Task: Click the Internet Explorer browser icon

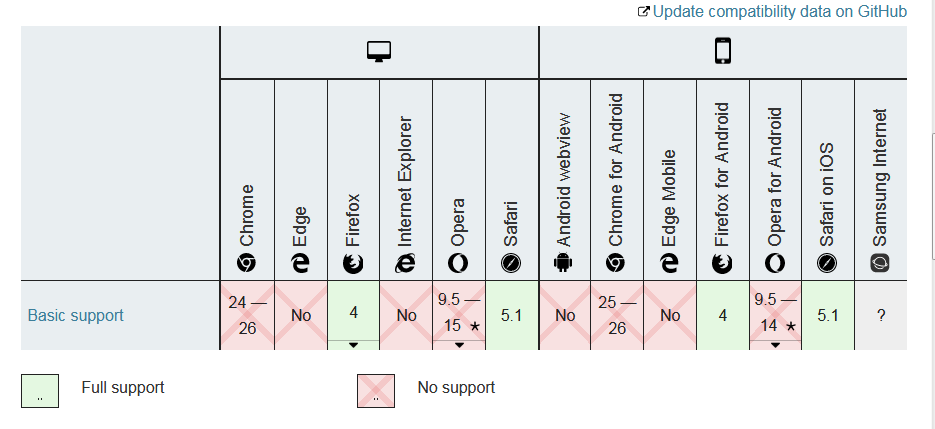Action: 406,263
